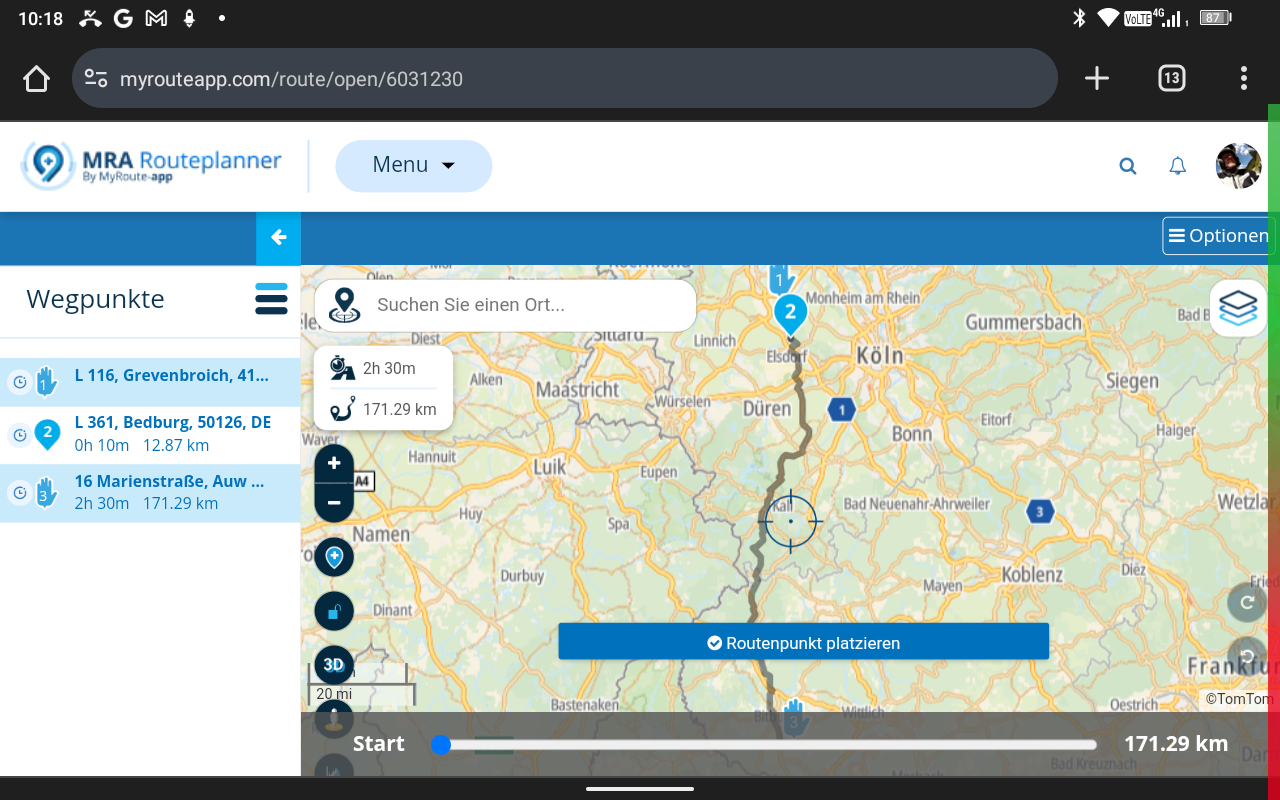Focus the 'Suchen Sie einen Ort...' search field
This screenshot has height=800, width=1280.
[505, 305]
